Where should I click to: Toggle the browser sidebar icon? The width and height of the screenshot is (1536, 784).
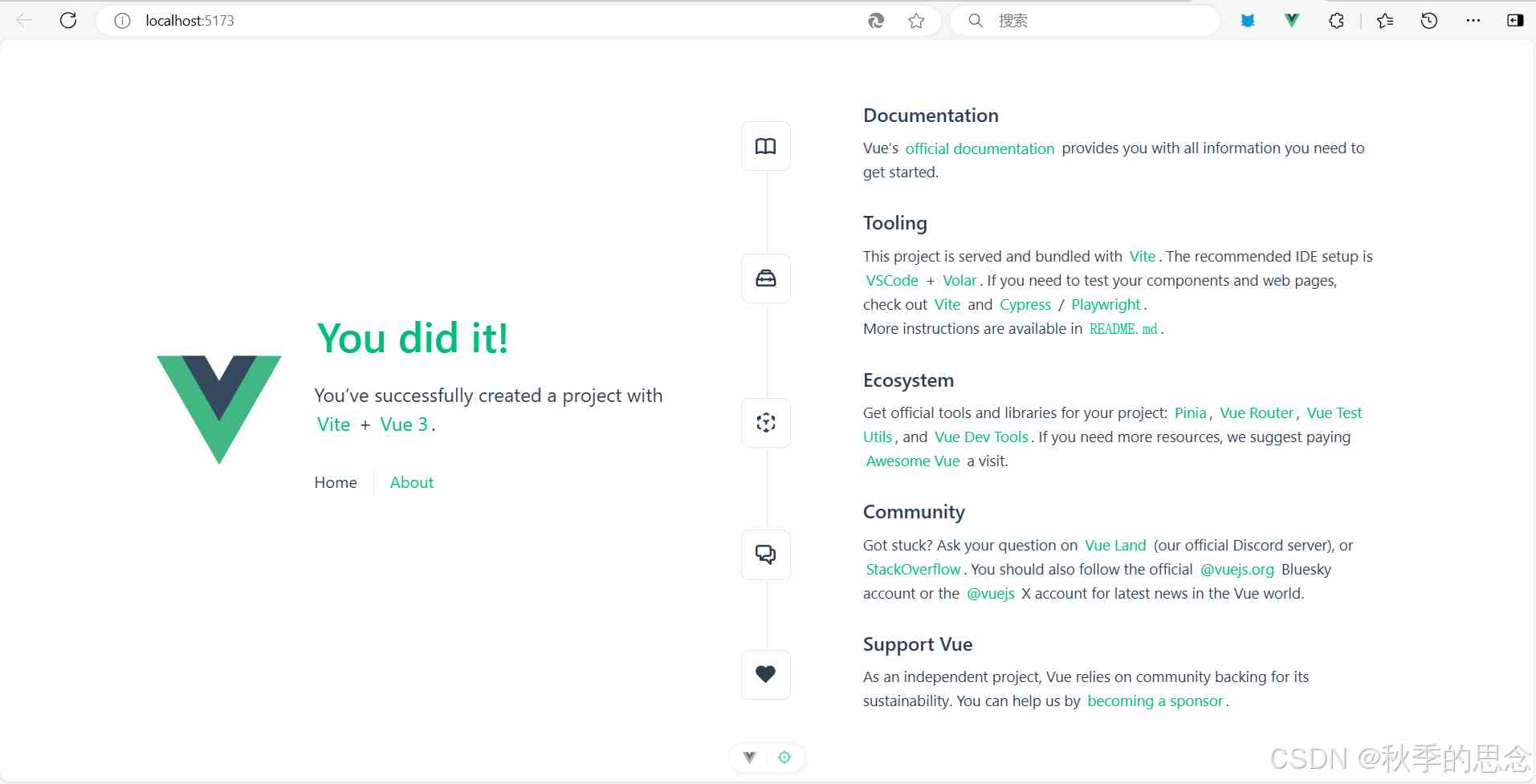(1515, 21)
